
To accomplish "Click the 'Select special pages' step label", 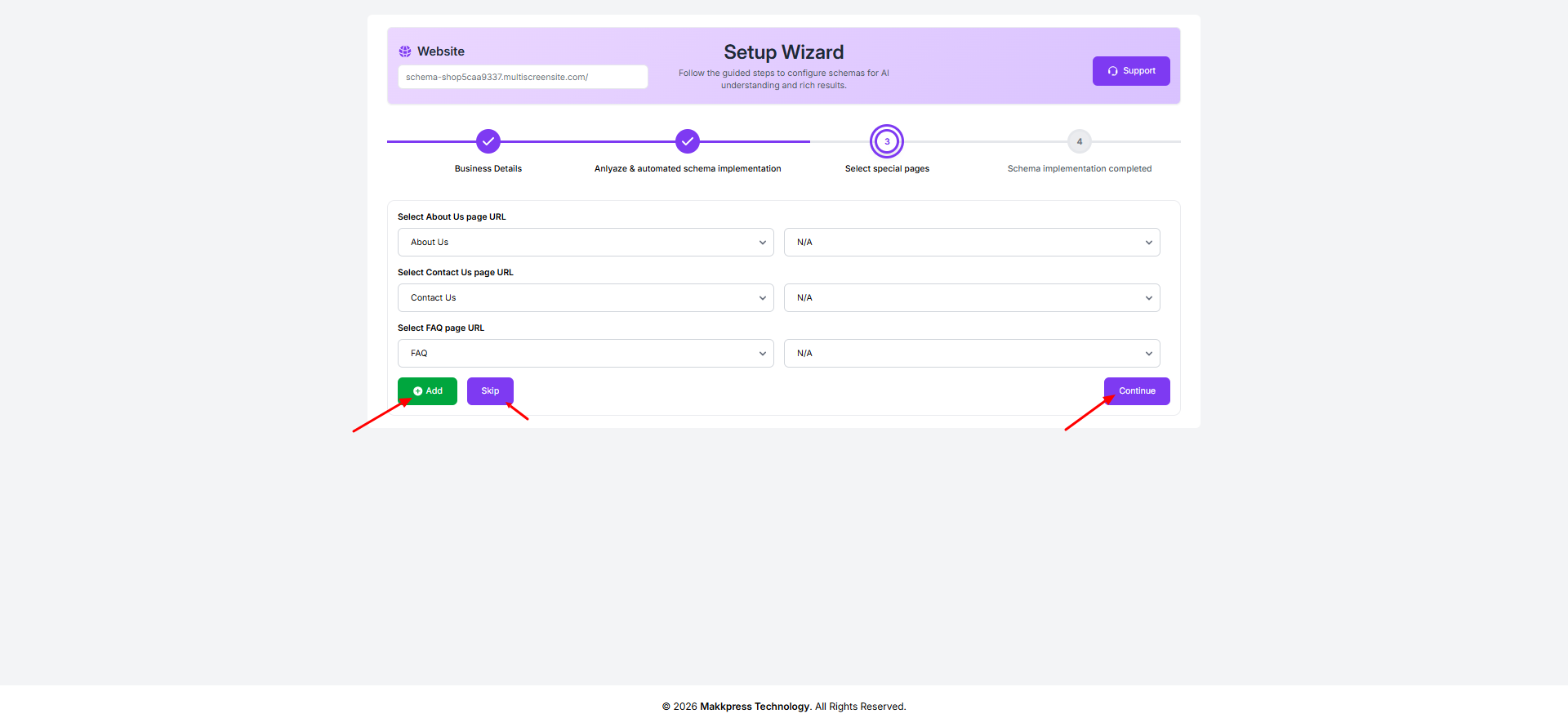I will 887,169.
